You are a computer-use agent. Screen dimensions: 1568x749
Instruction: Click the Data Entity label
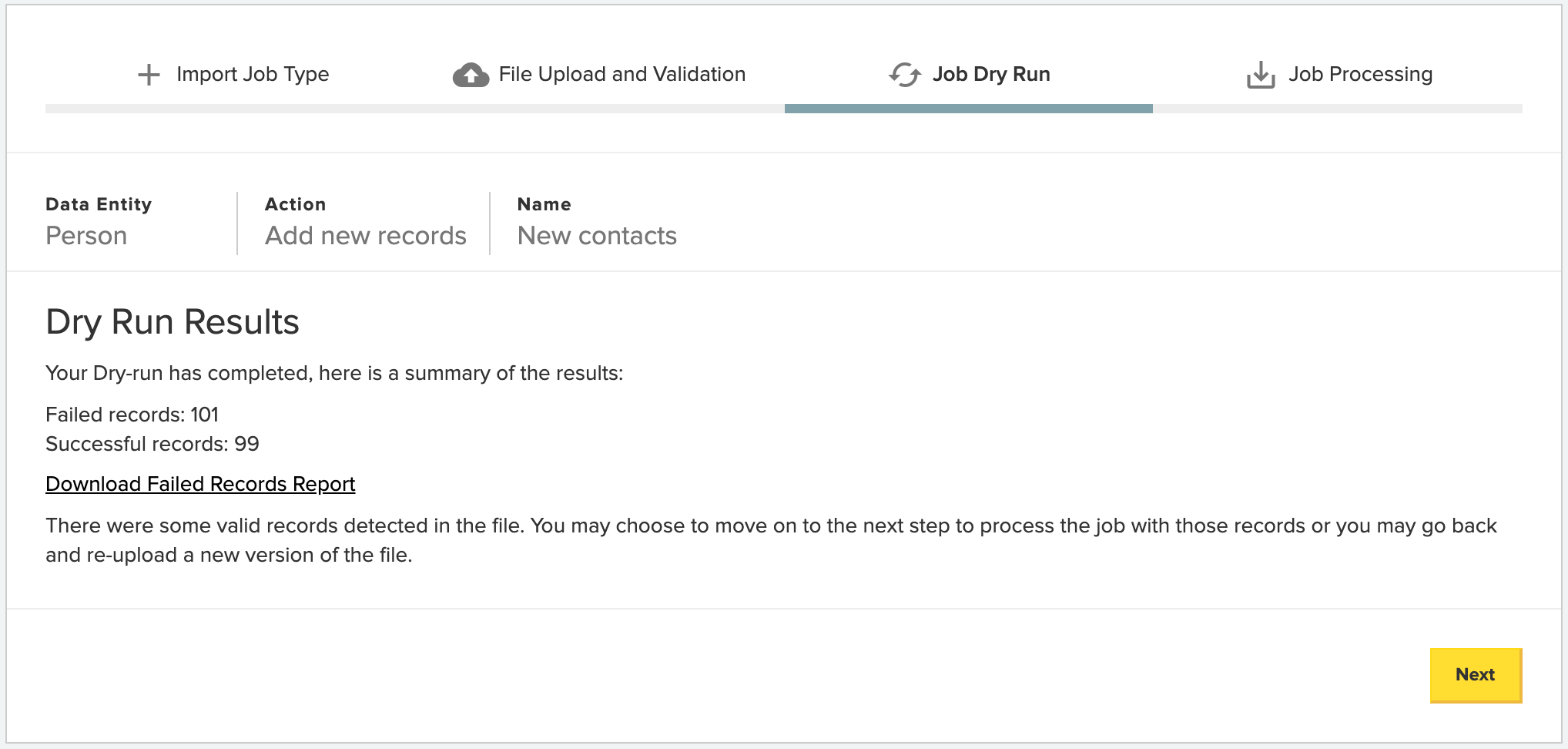pos(99,204)
